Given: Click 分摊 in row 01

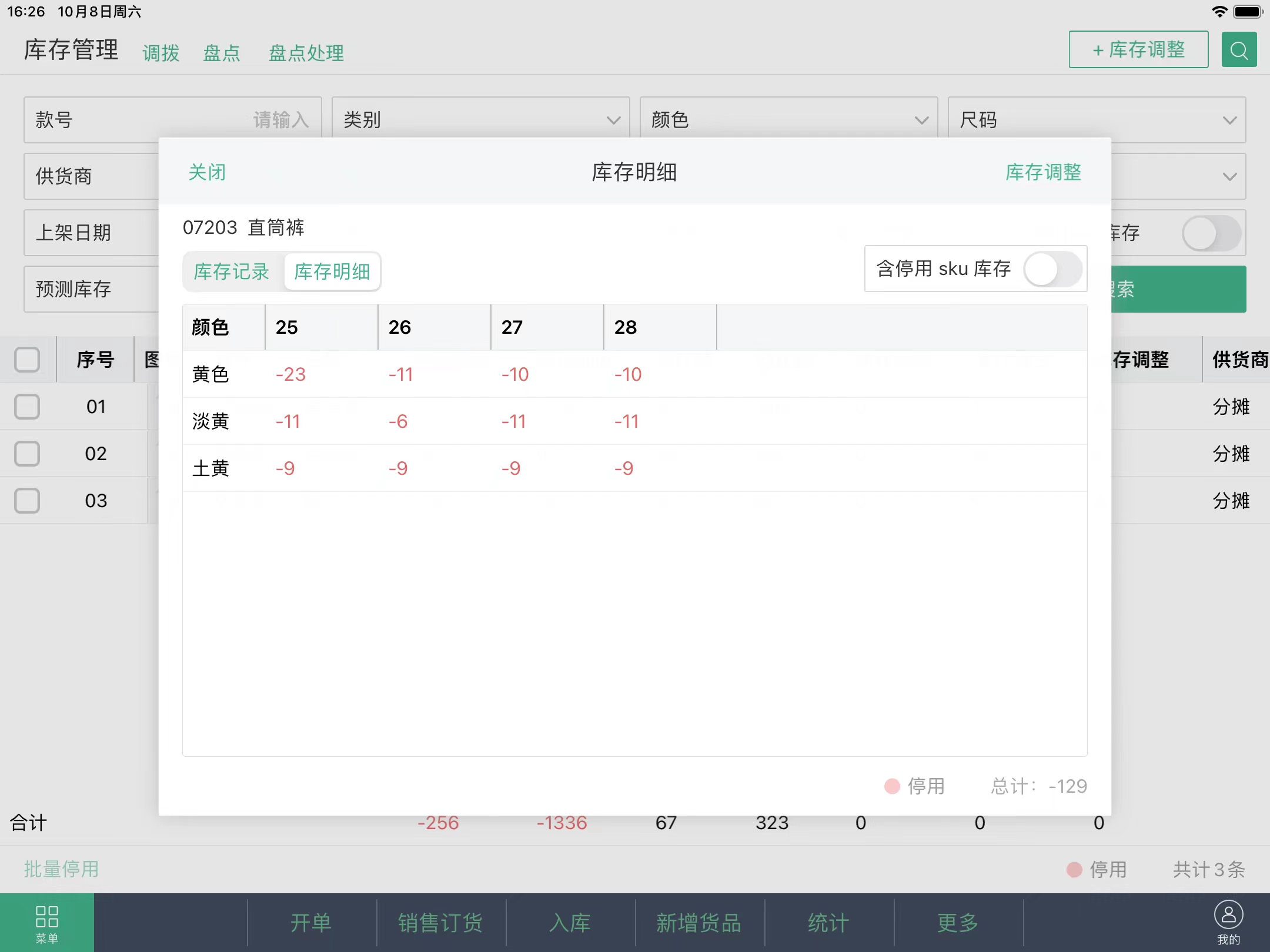Looking at the screenshot, I should 1231,407.
